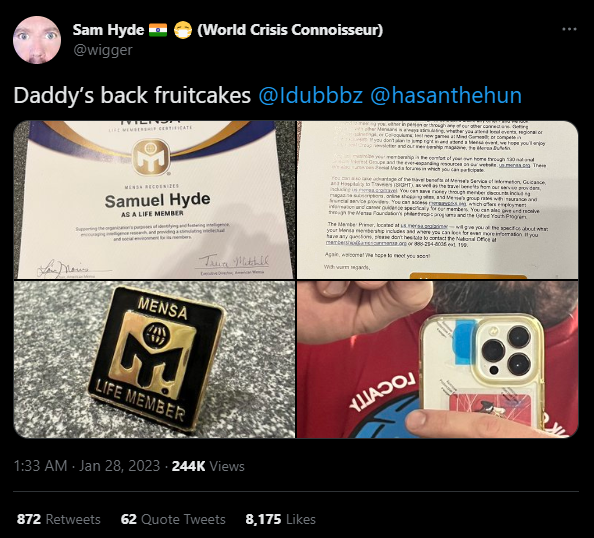
Task: Open the three-dot more options menu
Action: click(569, 29)
